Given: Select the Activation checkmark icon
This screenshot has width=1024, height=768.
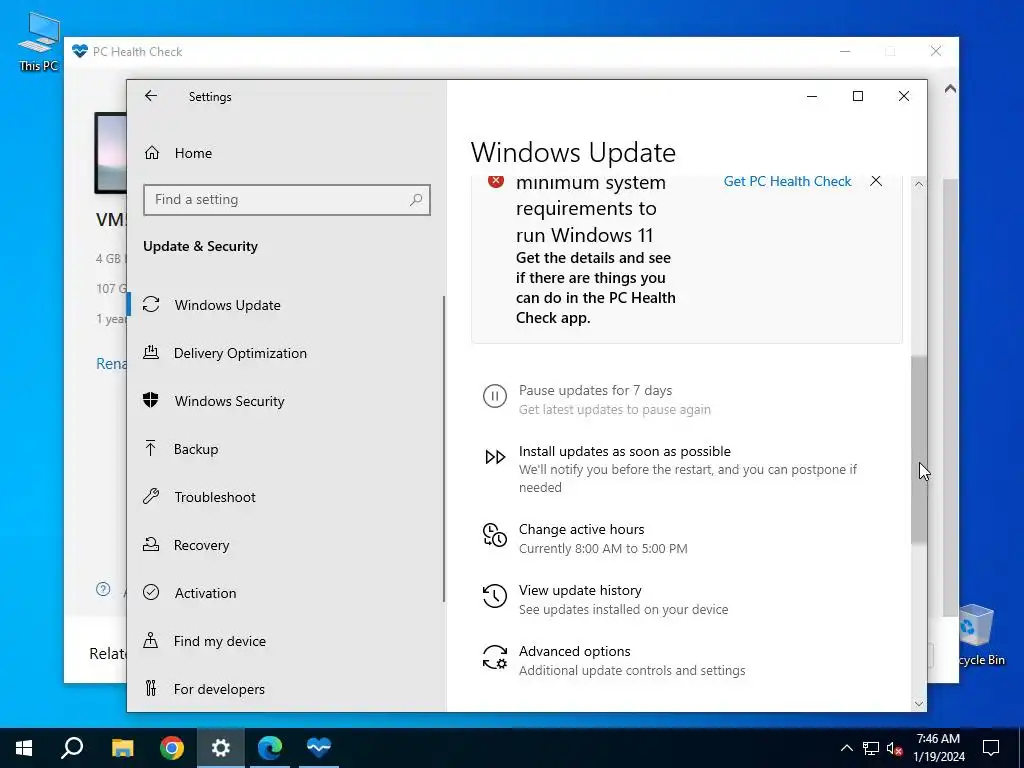Looking at the screenshot, I should point(151,592).
